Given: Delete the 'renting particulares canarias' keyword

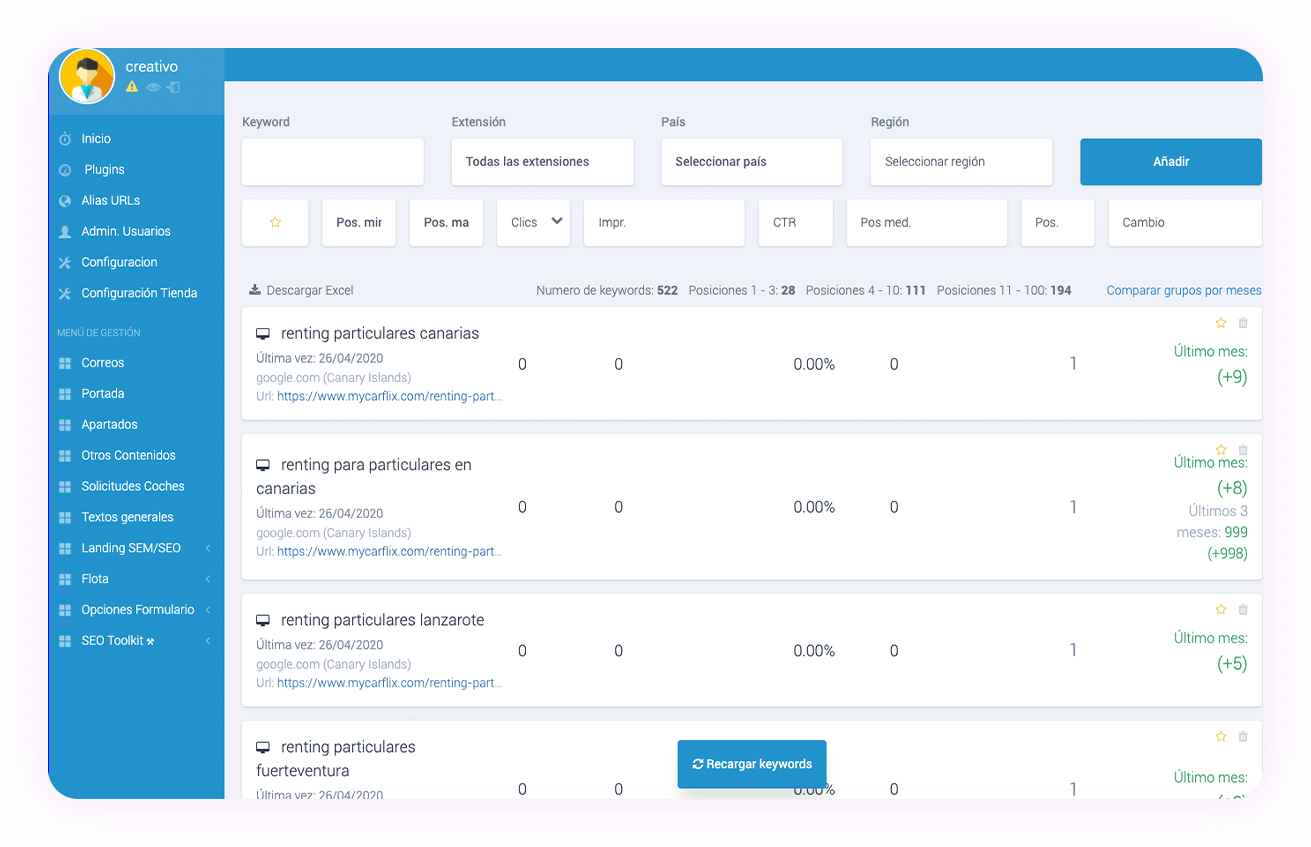Looking at the screenshot, I should click(1243, 323).
